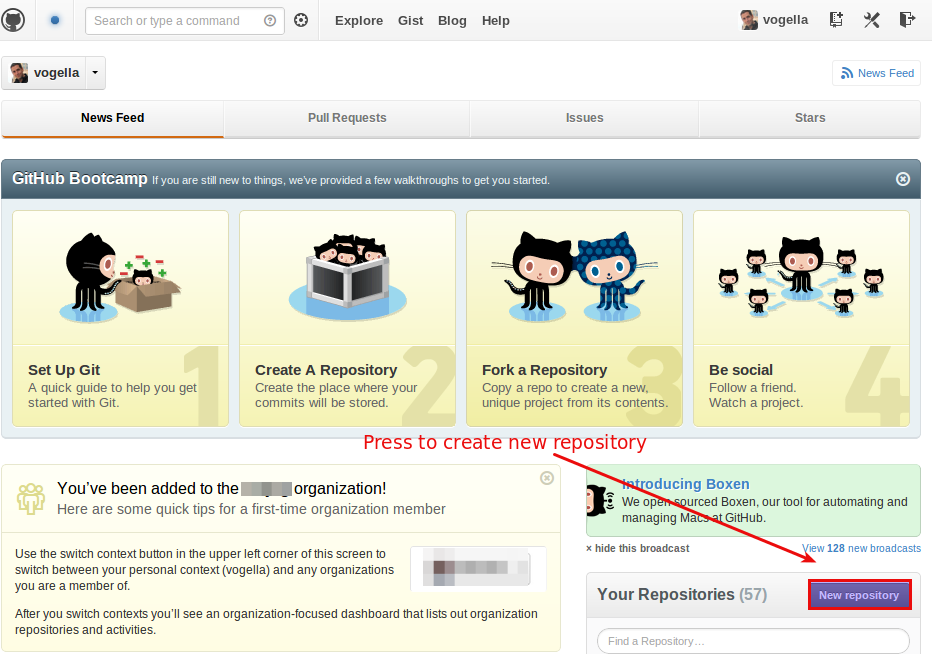Sign out using the header icon
The image size is (932, 654).
click(907, 20)
